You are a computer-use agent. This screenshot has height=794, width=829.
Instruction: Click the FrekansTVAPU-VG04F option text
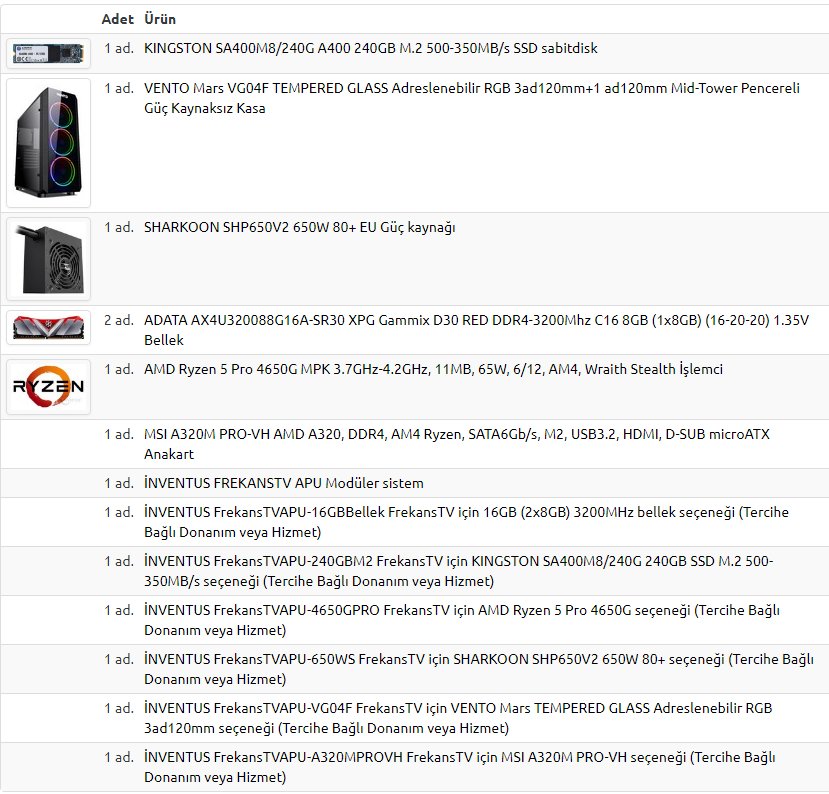(x=458, y=718)
